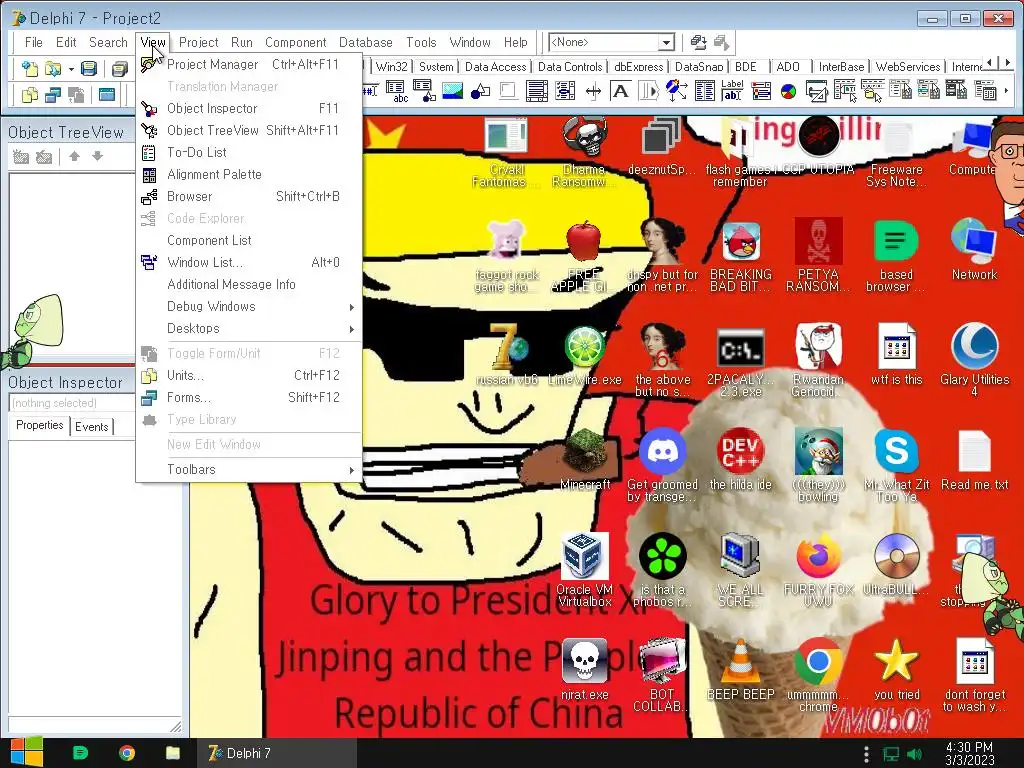Viewport: 1024px width, 768px height.
Task: Choose Project Manager from View menu
Action: pos(251,65)
